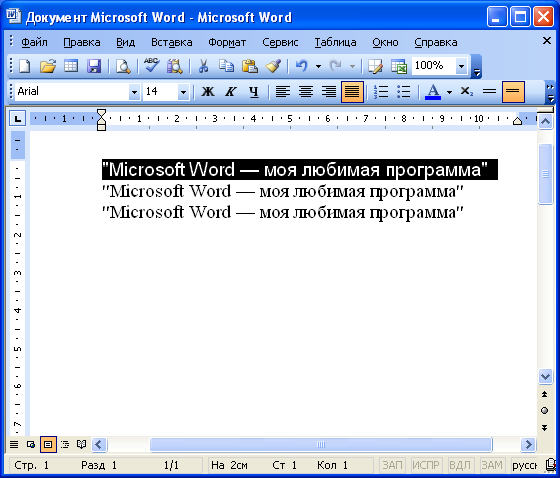Toggle the highlighted line spacing button
The height and width of the screenshot is (478, 560).
tap(513, 92)
